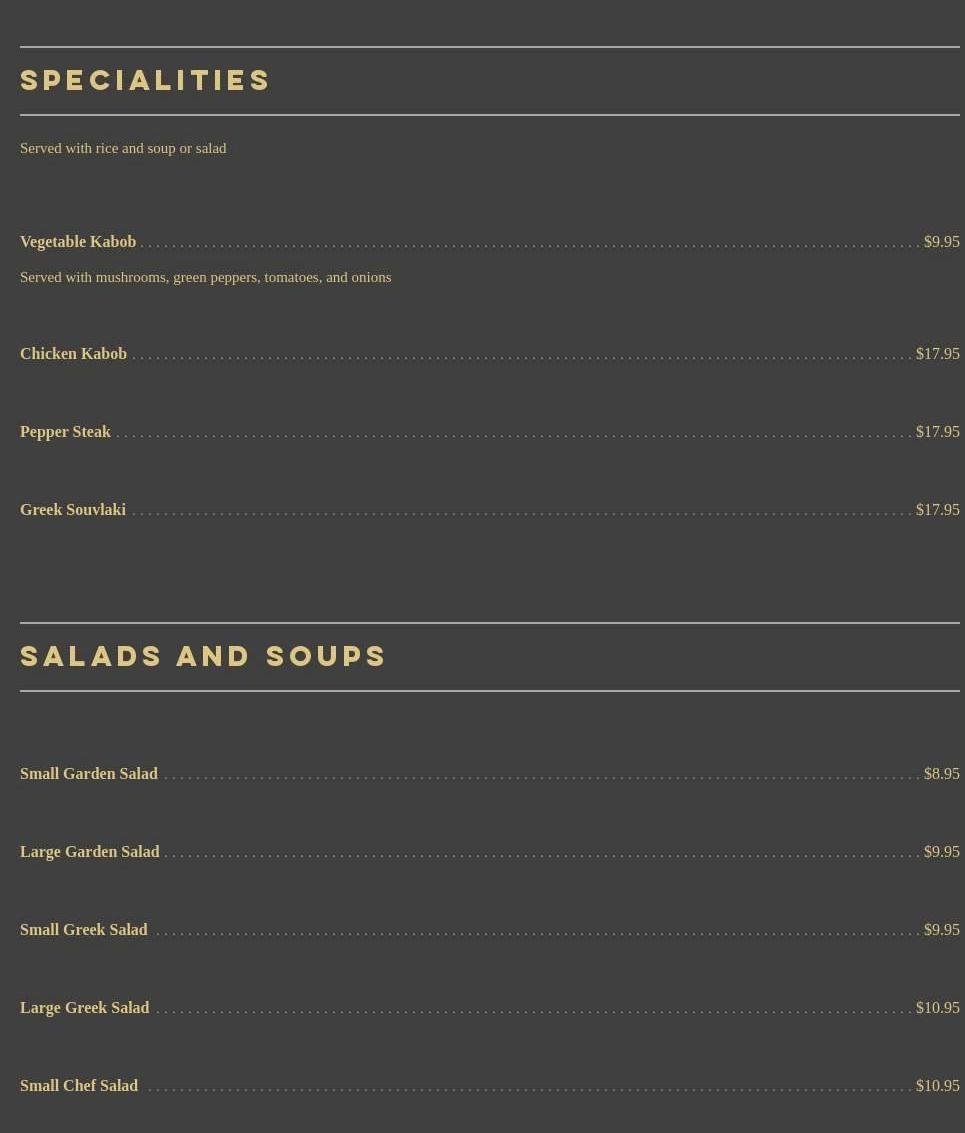Click the Chicken Kabob $17.95 price
Image resolution: width=965 pixels, height=1133 pixels.
click(938, 353)
